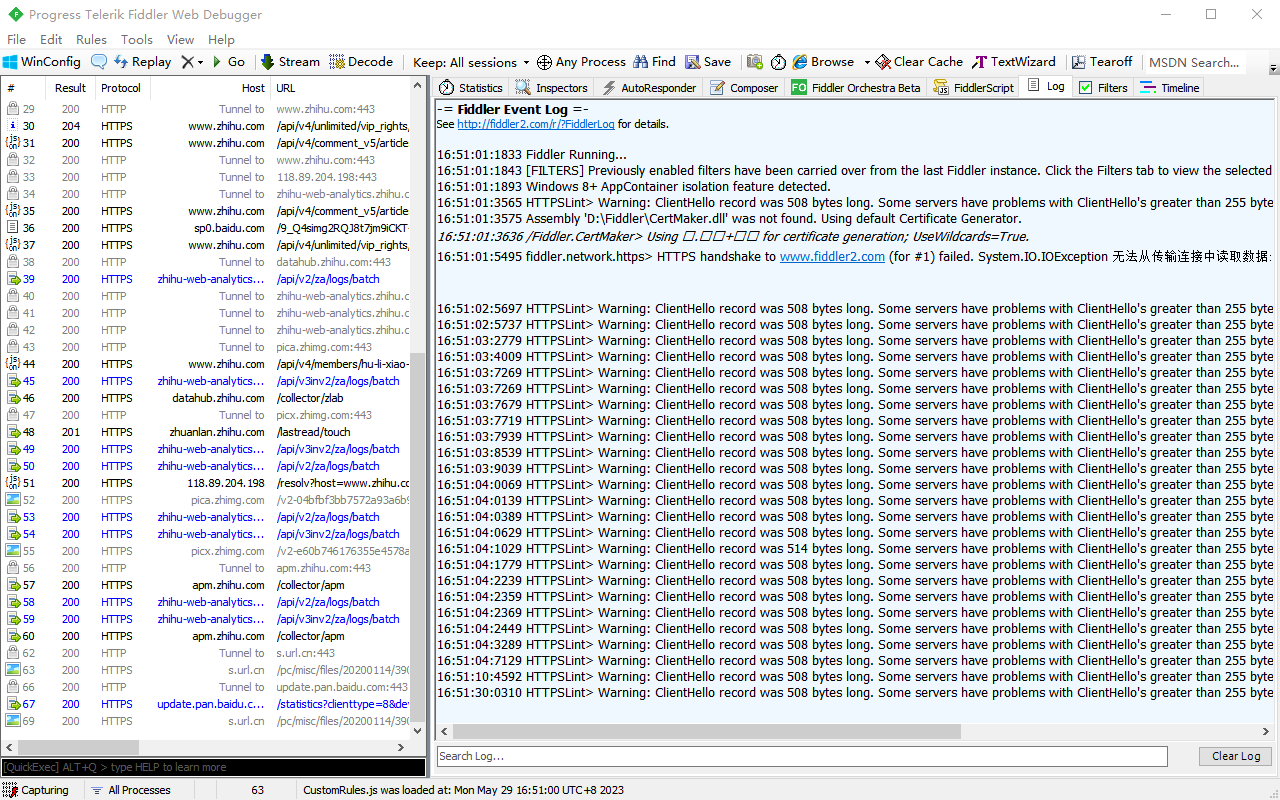The width and height of the screenshot is (1280, 800).
Task: Switch to the Filters tab
Action: 1103,88
